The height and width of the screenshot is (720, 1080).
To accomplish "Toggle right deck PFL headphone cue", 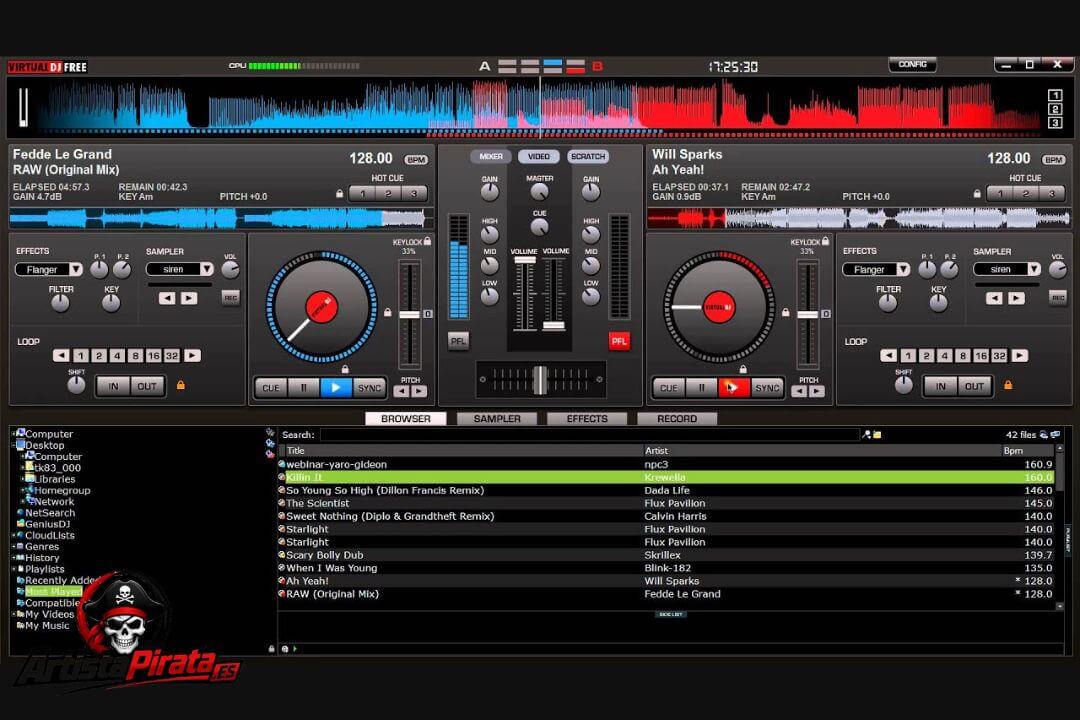I will click(619, 341).
